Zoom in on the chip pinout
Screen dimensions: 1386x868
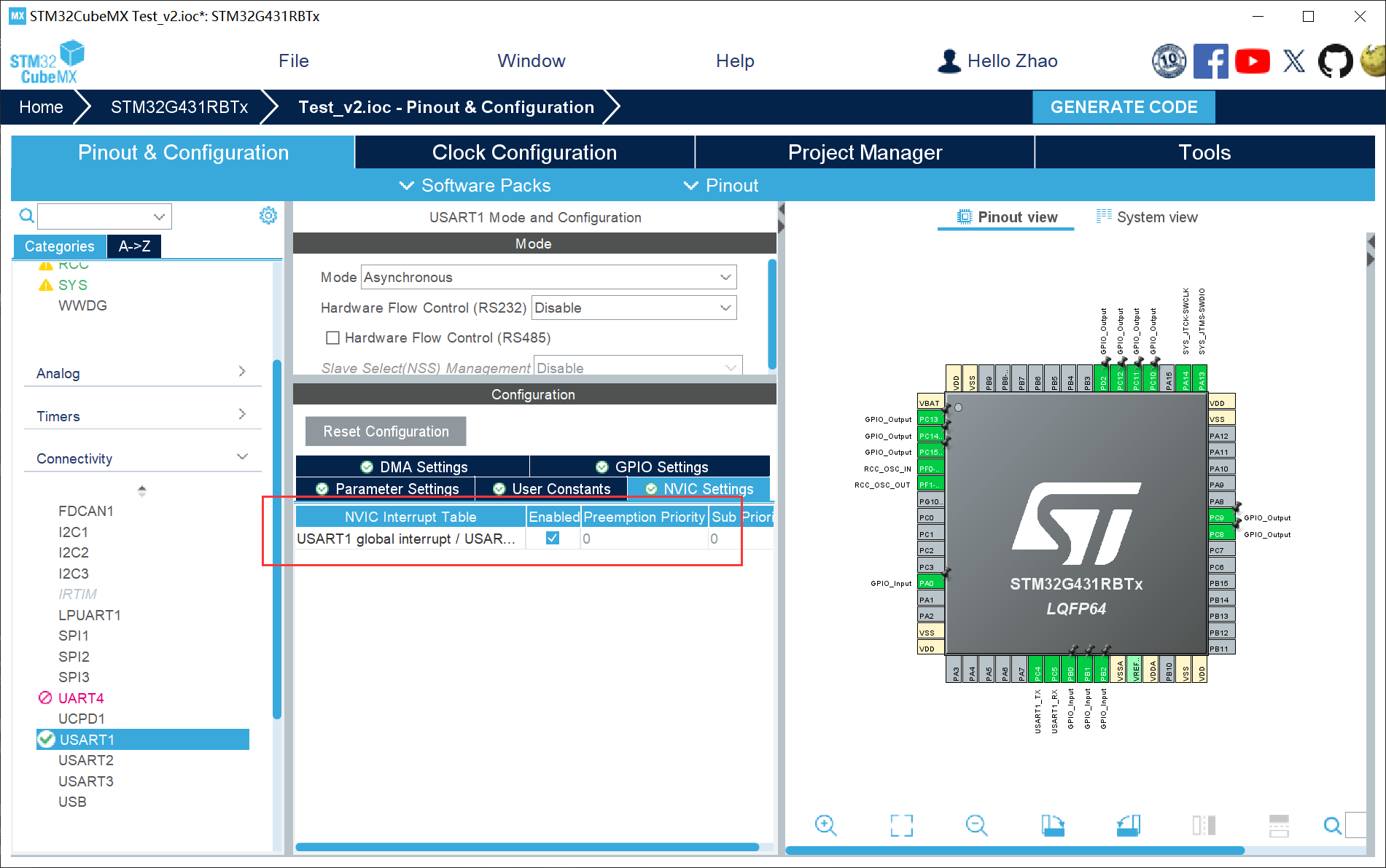click(825, 825)
